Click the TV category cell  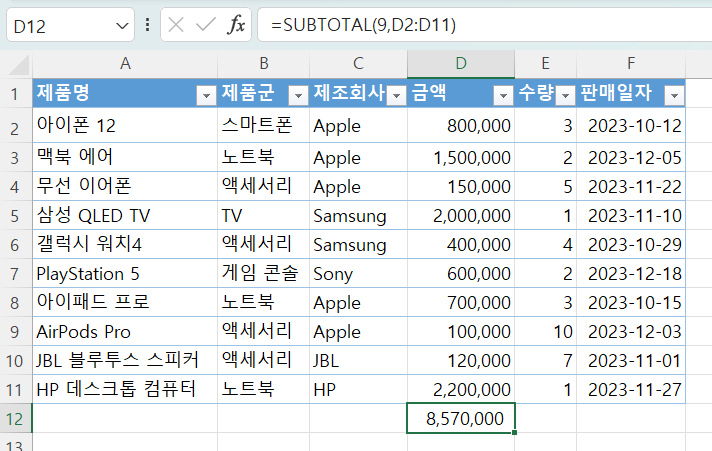click(x=264, y=216)
